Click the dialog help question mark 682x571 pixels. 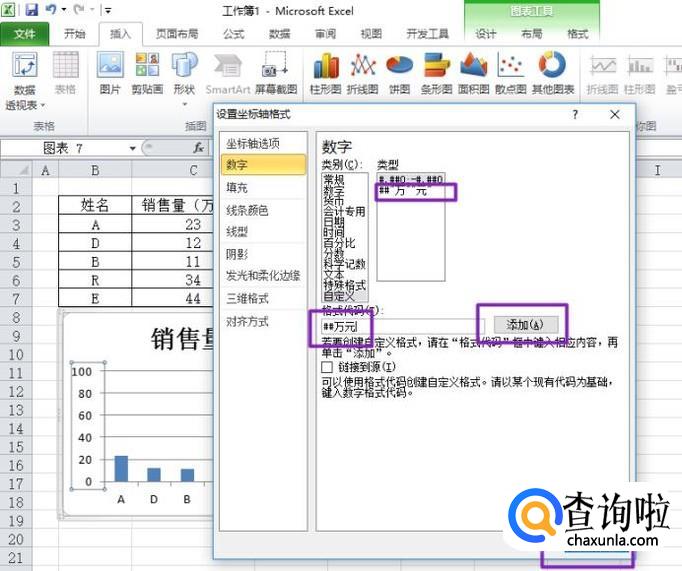(x=575, y=114)
